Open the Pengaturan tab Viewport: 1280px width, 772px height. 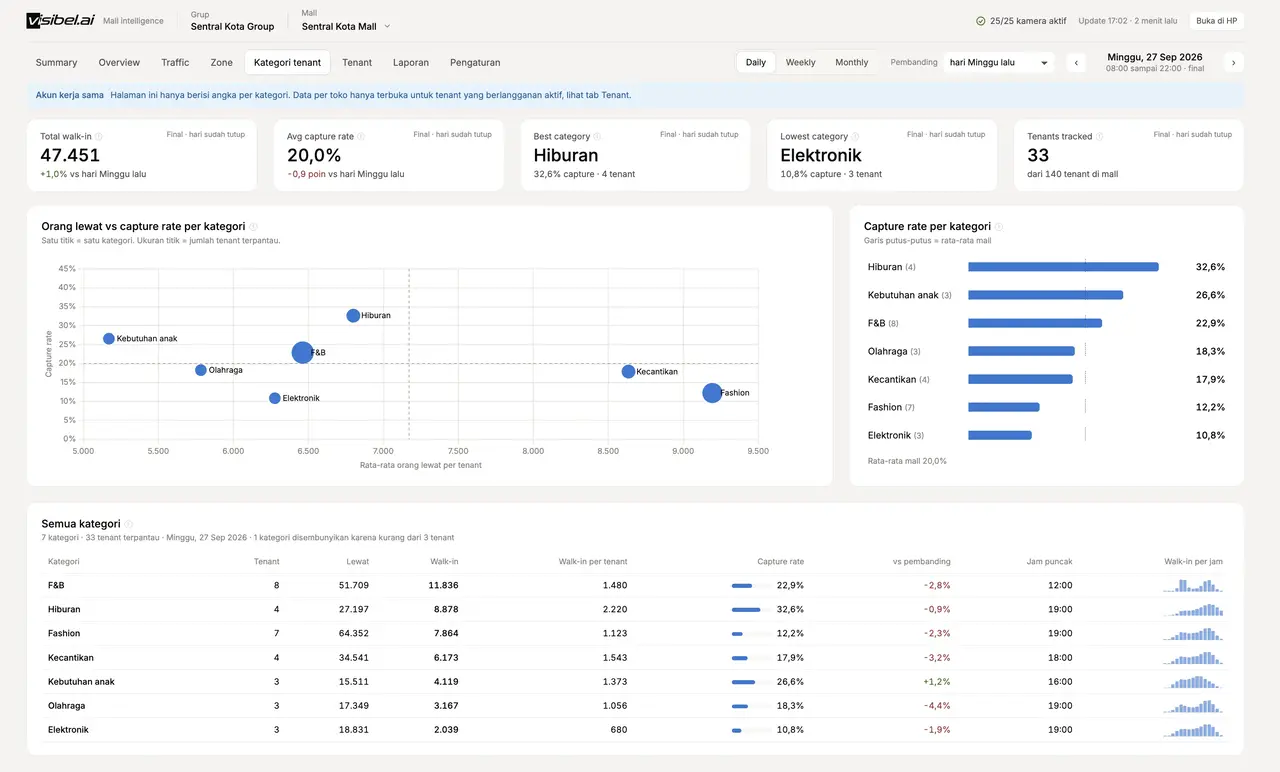(x=475, y=62)
